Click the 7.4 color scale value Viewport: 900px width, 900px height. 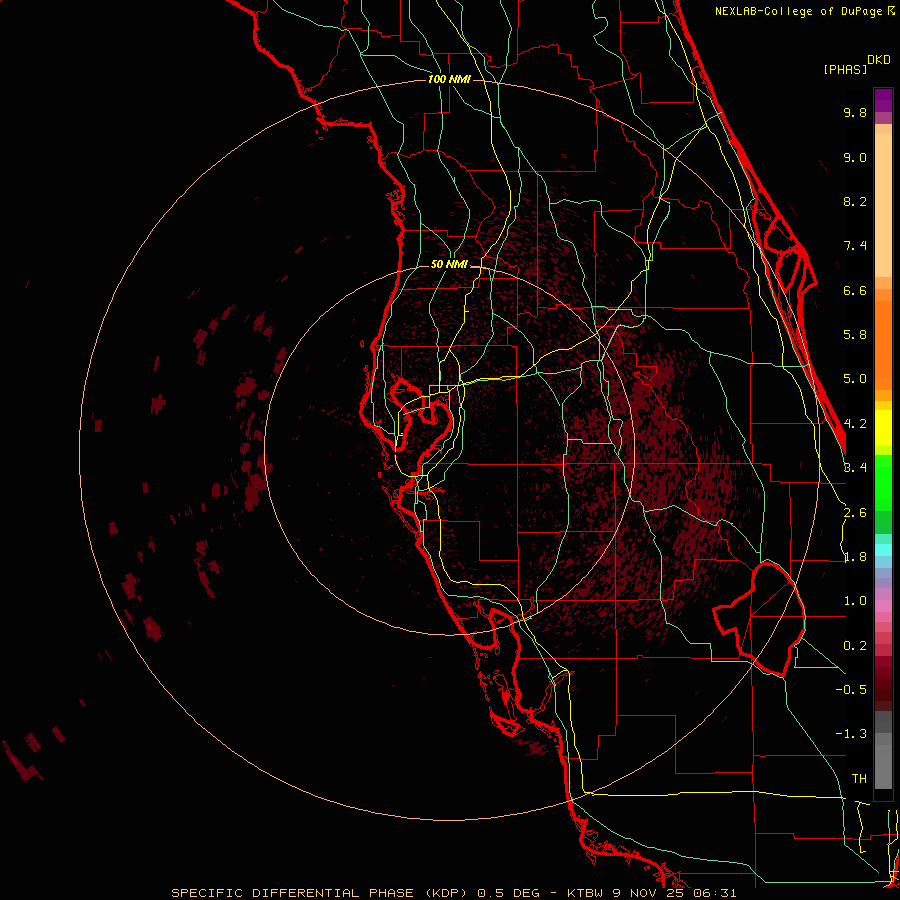(x=855, y=246)
